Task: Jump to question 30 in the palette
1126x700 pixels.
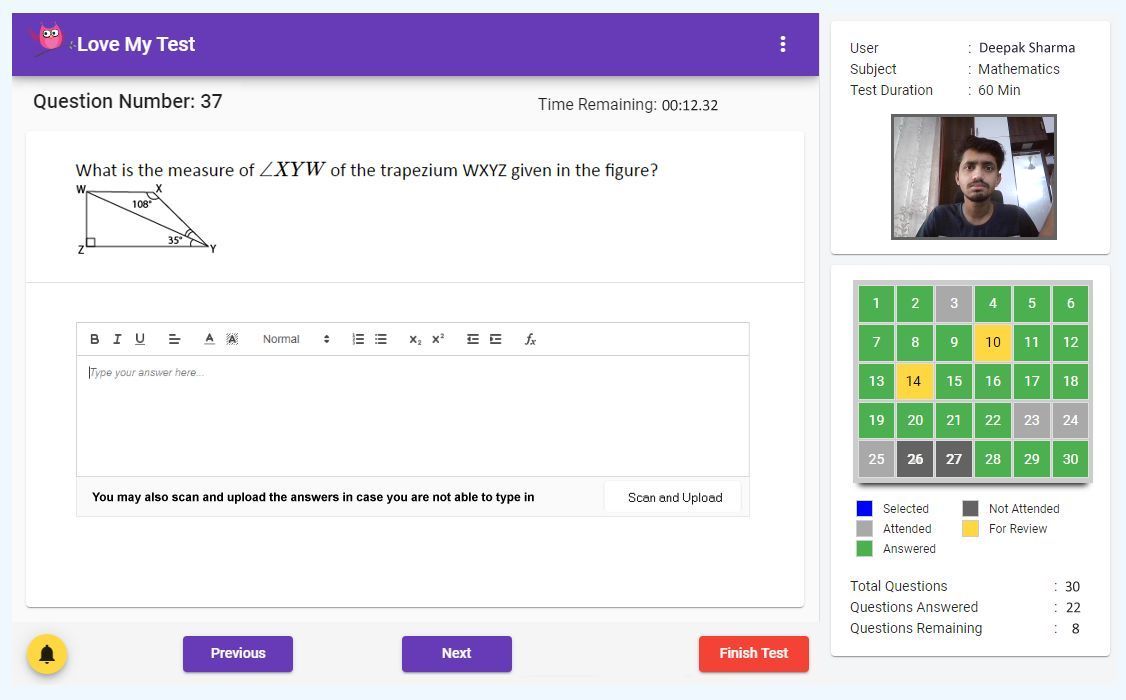Action: pos(1070,459)
